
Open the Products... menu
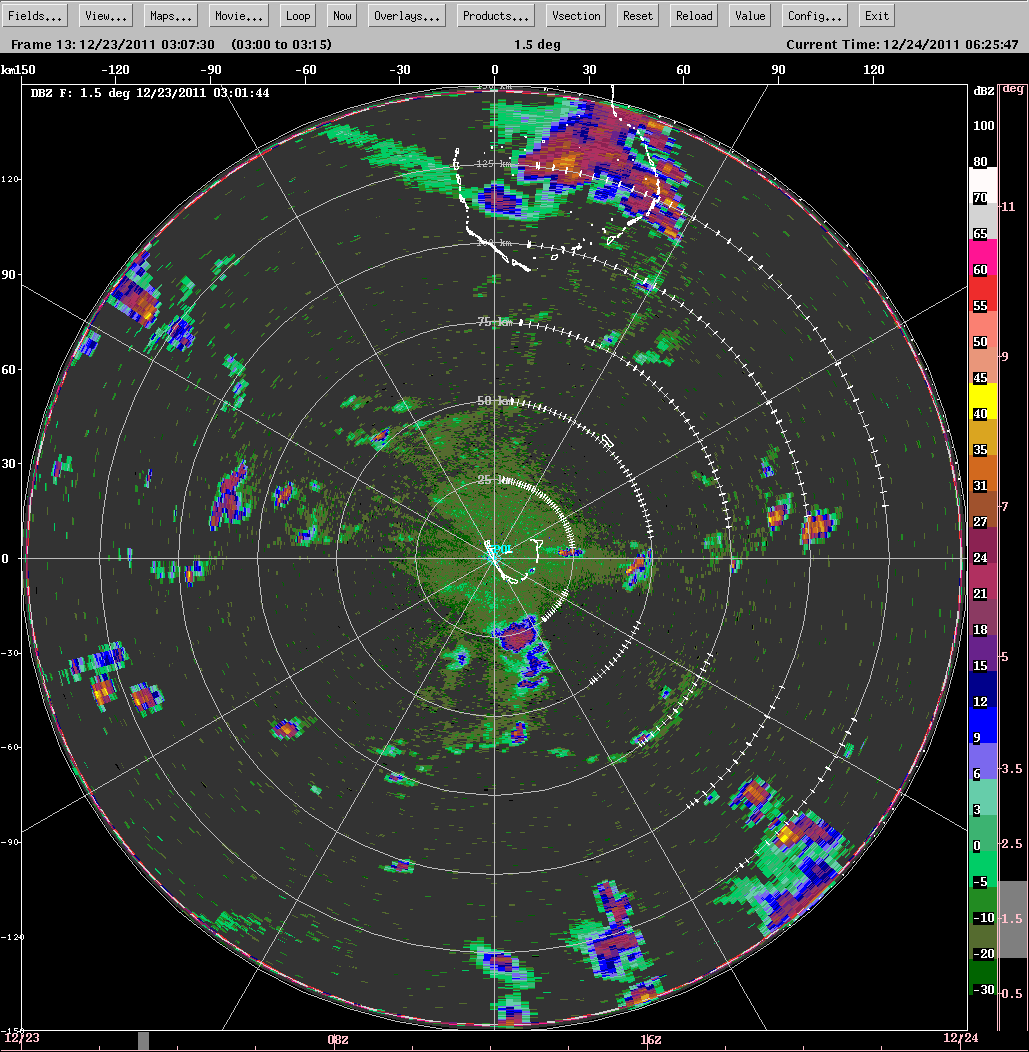496,16
